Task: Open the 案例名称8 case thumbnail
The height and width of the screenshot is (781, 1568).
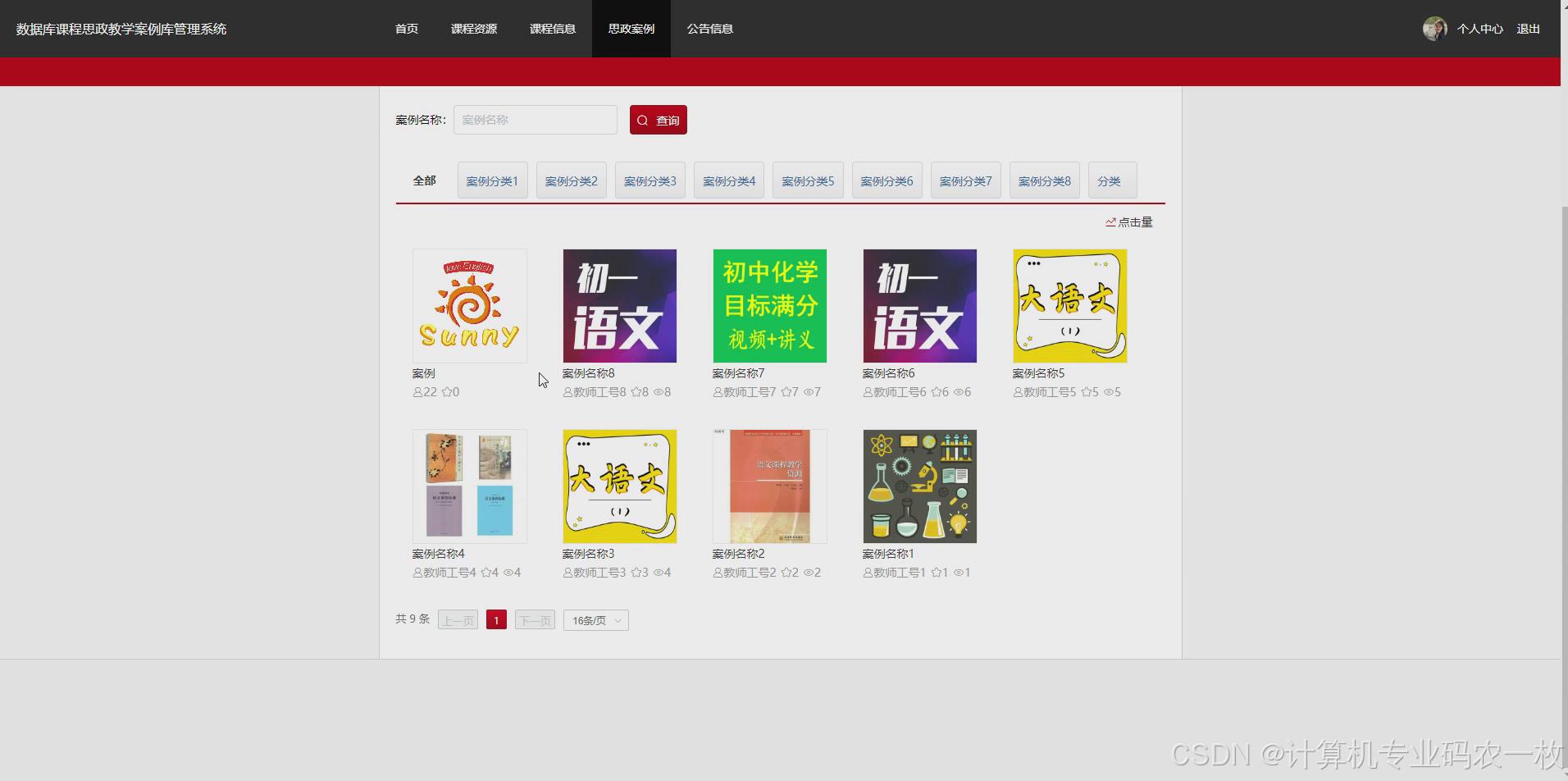Action: (x=619, y=305)
